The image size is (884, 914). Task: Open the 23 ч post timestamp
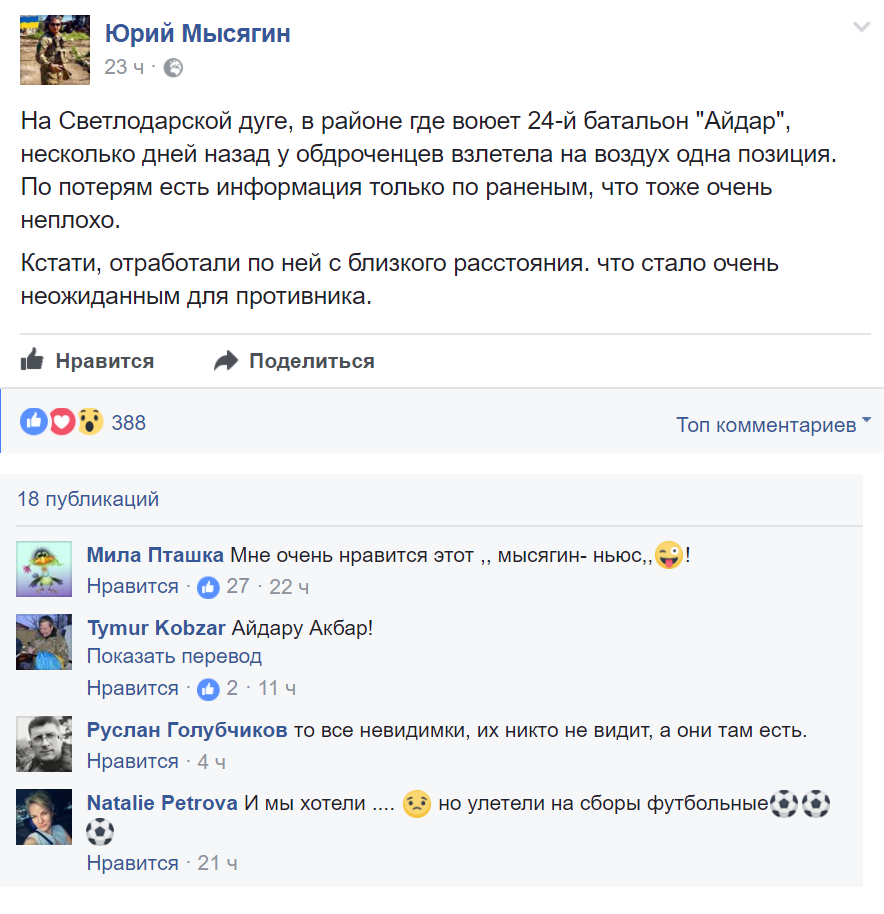tap(124, 68)
